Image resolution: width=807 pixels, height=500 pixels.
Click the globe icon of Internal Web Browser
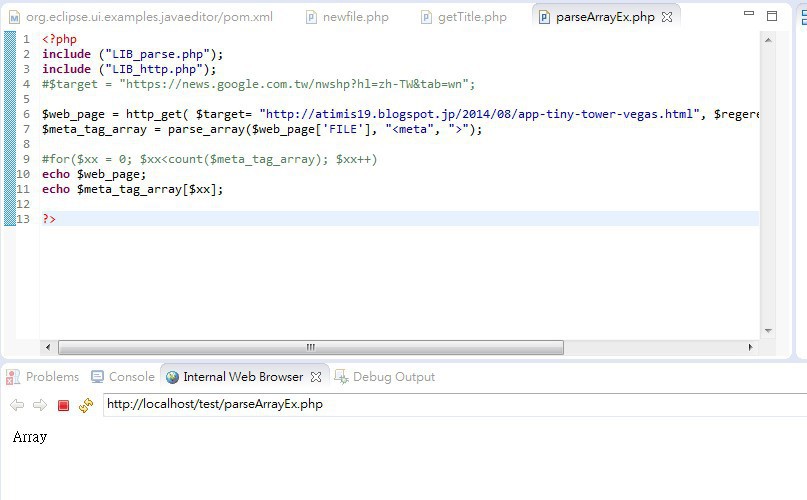pos(172,377)
